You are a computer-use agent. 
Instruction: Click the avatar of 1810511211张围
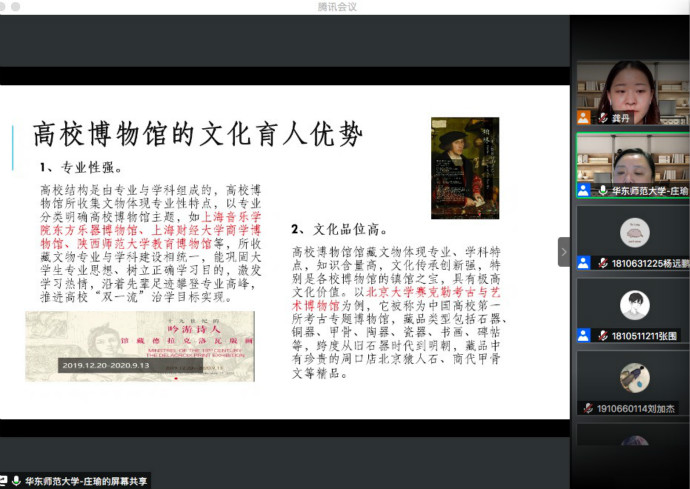click(634, 305)
